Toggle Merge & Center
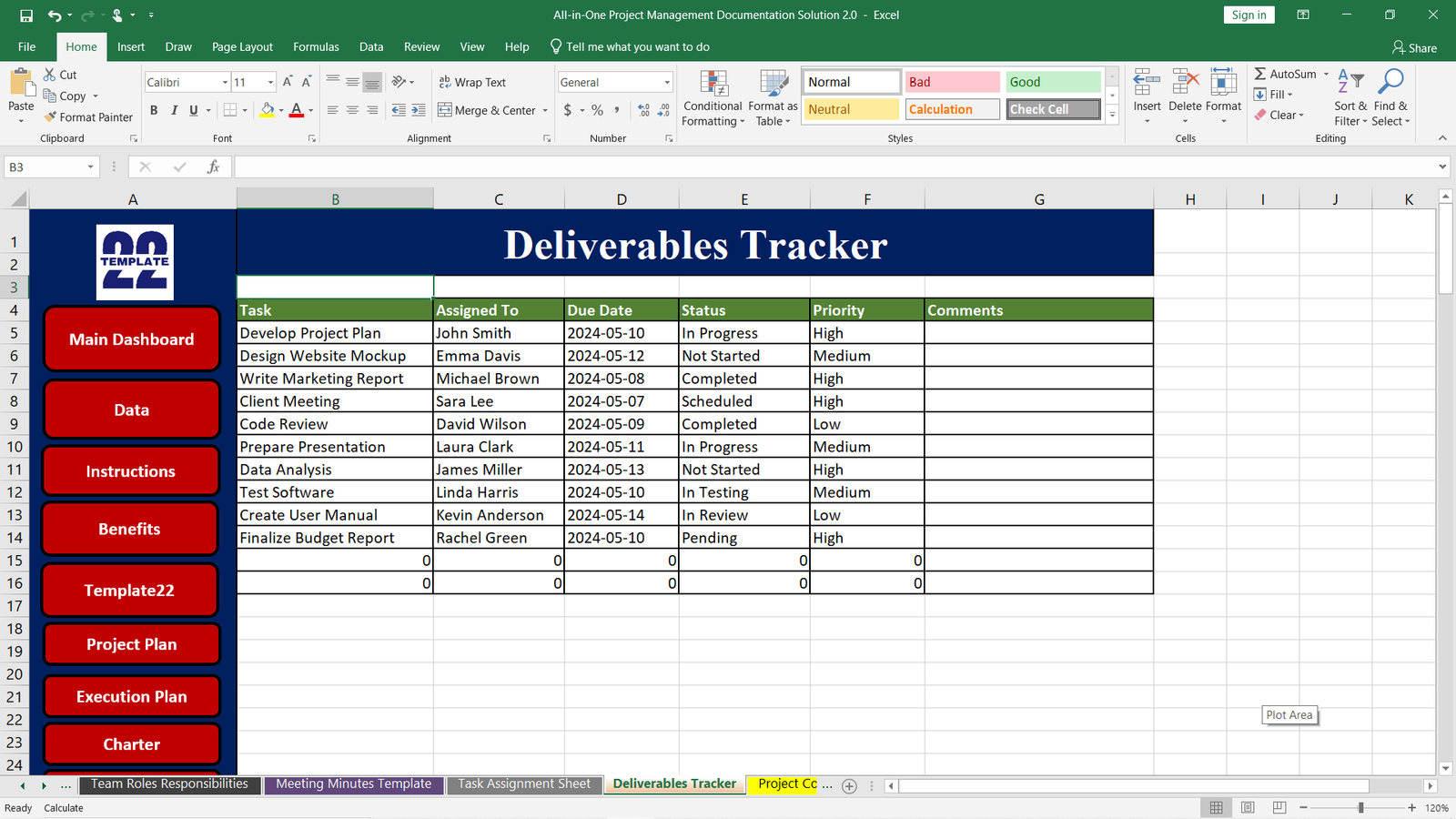This screenshot has width=1456, height=819. [487, 110]
